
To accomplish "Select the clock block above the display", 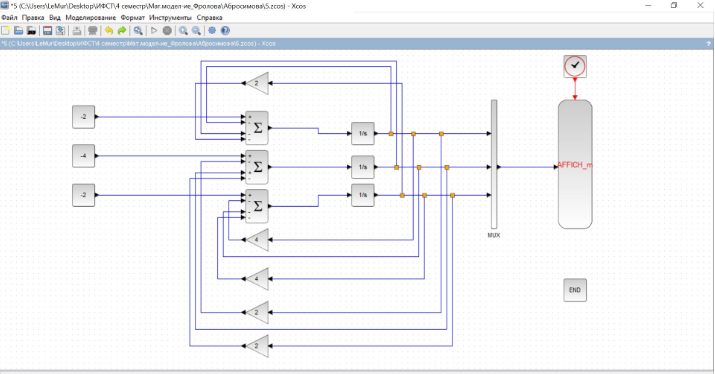I will click(x=575, y=66).
